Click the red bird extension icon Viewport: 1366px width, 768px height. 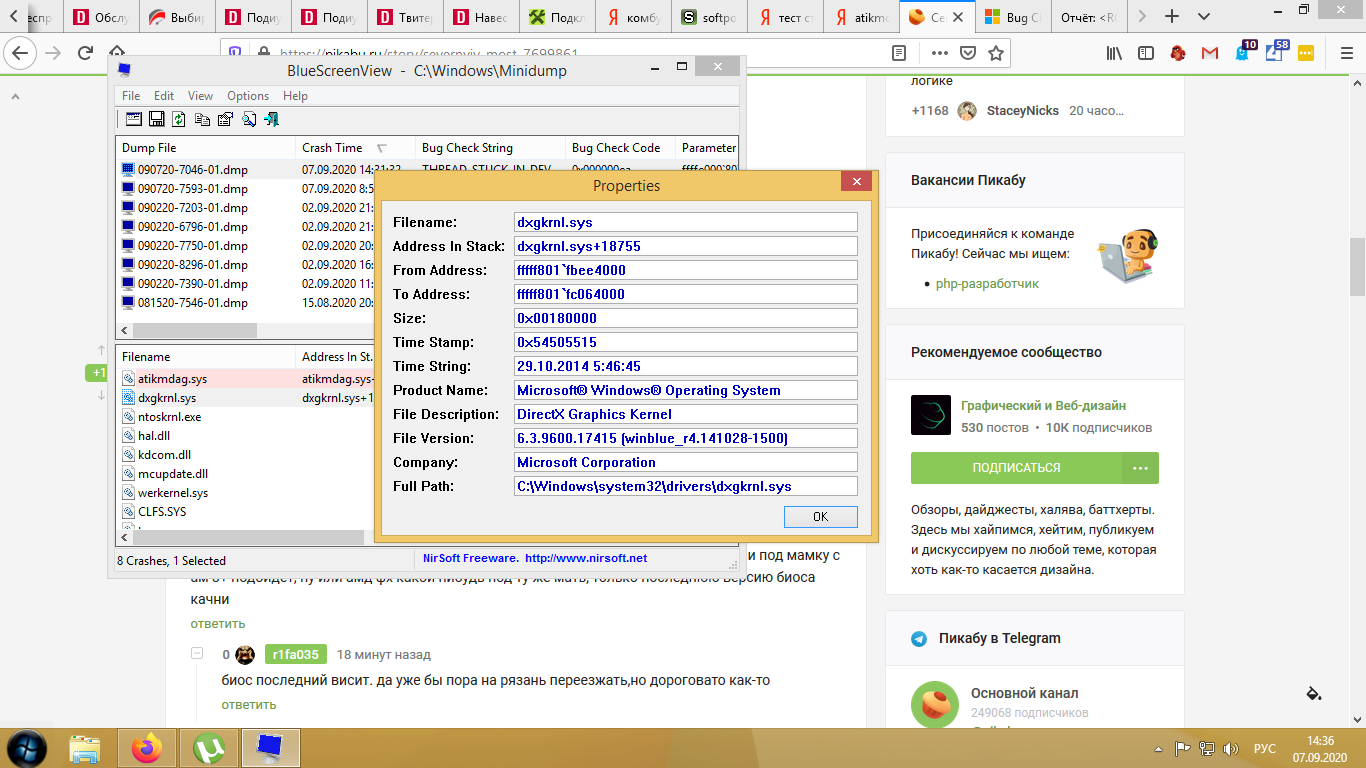1178,53
